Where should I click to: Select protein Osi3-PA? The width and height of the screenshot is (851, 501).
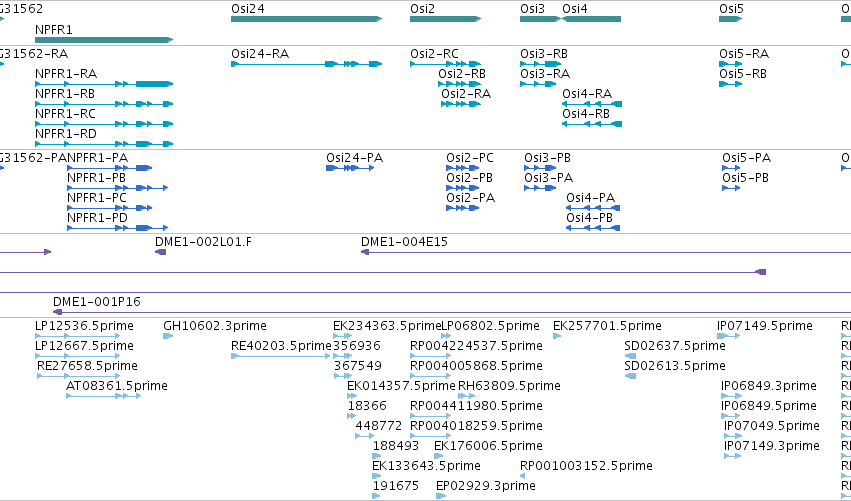pyautogui.click(x=540, y=188)
